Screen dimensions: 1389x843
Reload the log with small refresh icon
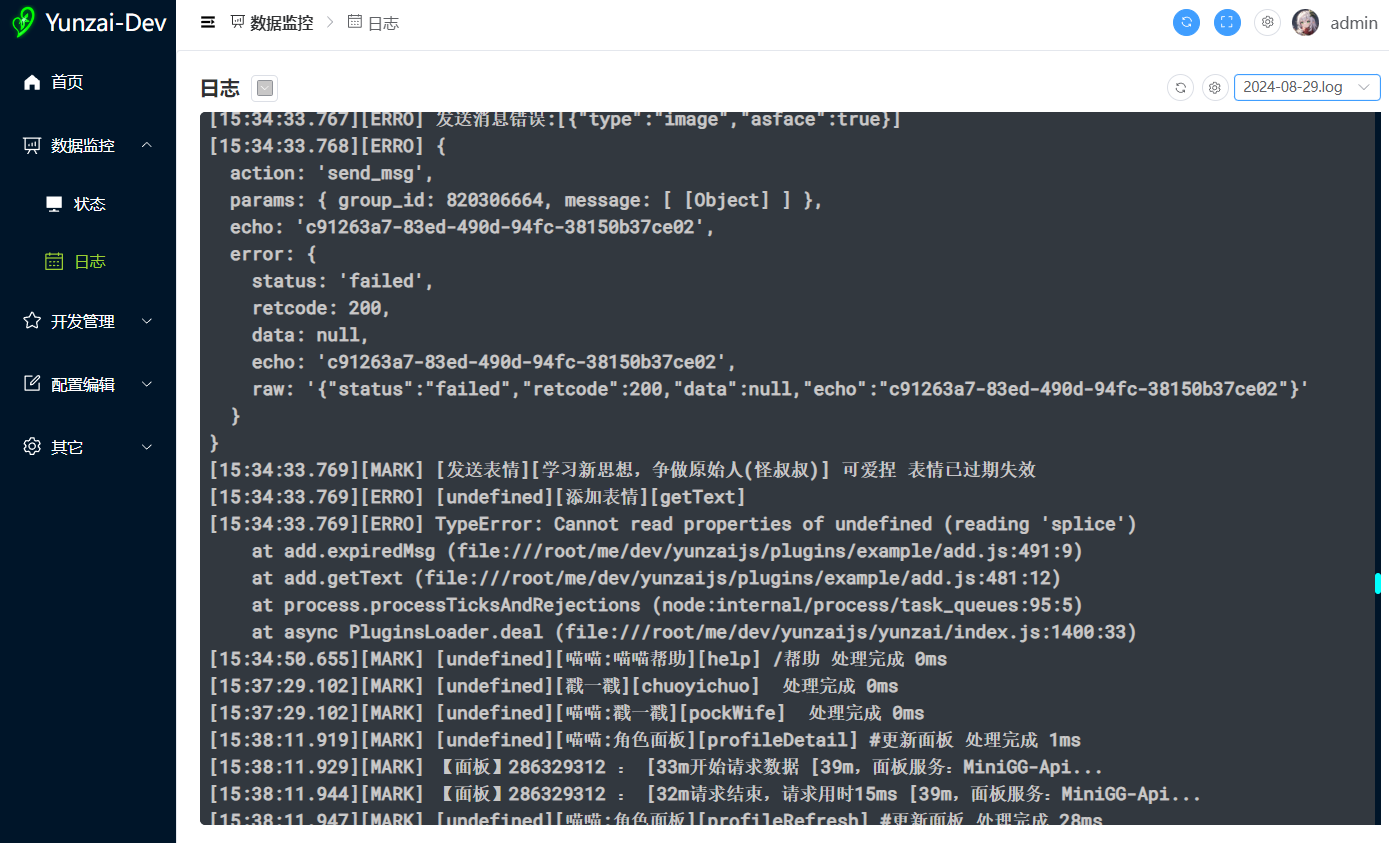coord(1180,87)
